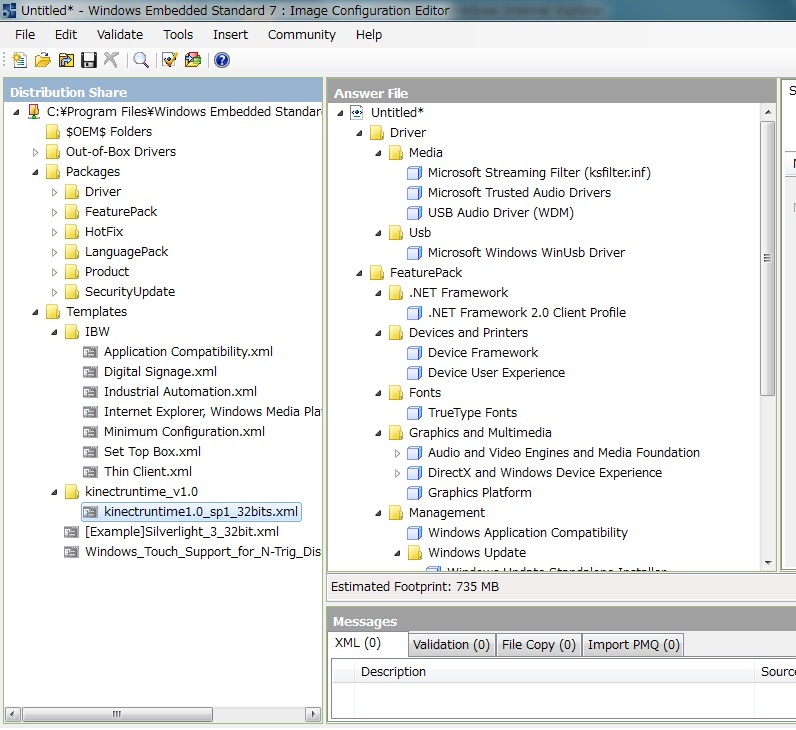
Task: Click the .NET Framework 2.0 Client Profile icon
Action: pos(414,313)
